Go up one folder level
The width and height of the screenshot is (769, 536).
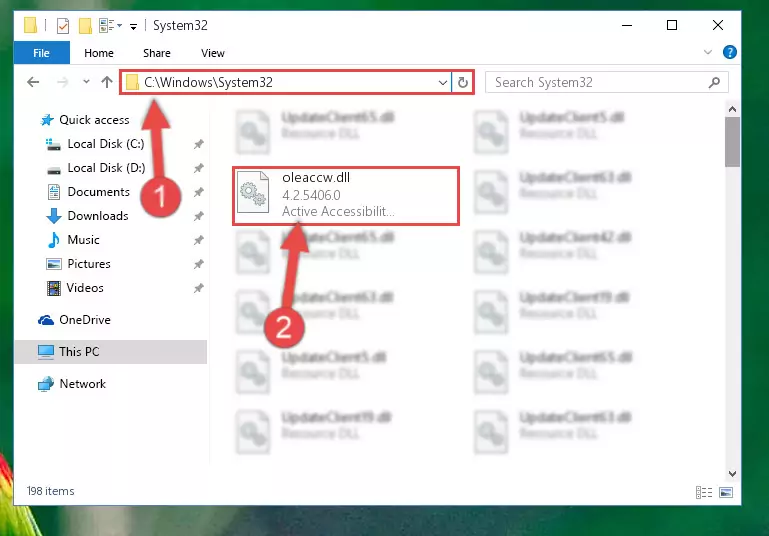[x=107, y=82]
